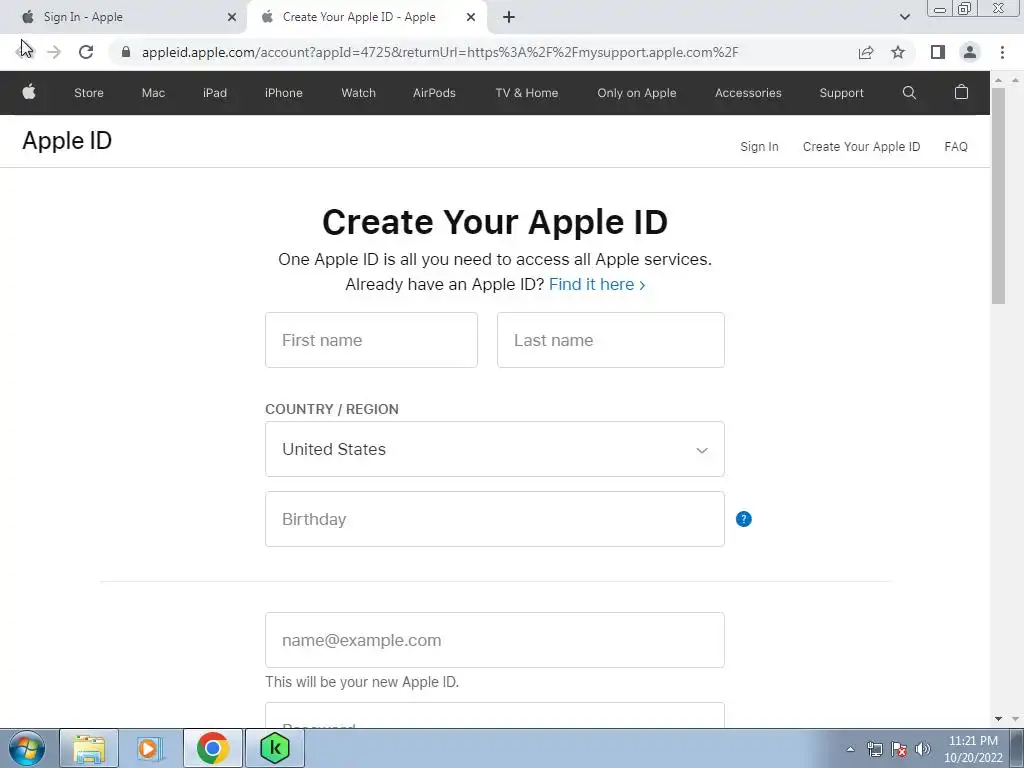Open File Explorer from the taskbar

(x=89, y=748)
